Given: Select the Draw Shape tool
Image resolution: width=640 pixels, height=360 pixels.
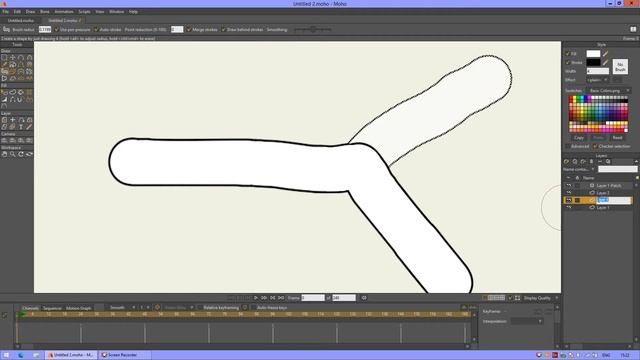Looking at the screenshot, I should tap(13, 64).
